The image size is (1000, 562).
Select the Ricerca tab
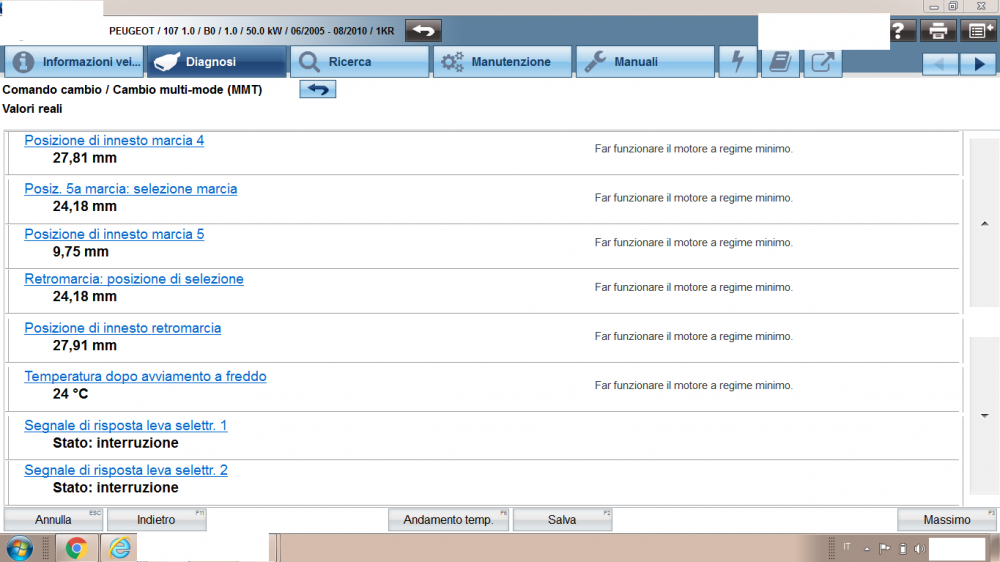pyautogui.click(x=359, y=62)
